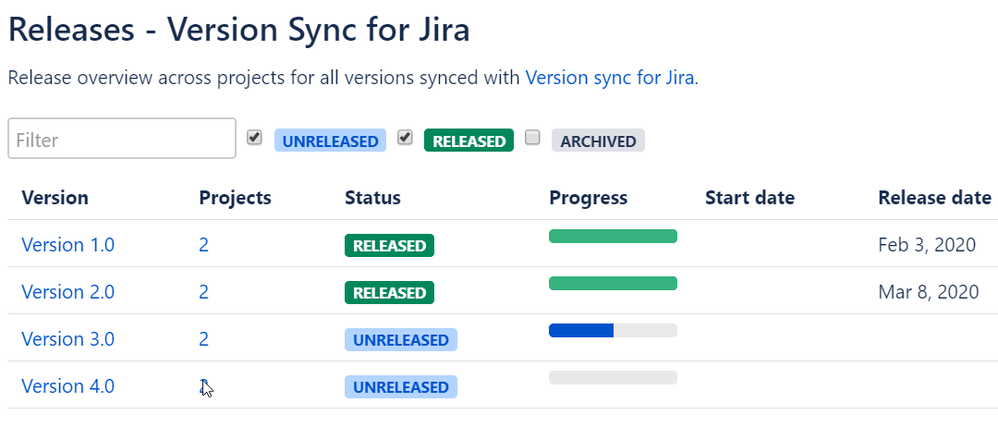Click the Version 2.0 progress bar

click(613, 283)
